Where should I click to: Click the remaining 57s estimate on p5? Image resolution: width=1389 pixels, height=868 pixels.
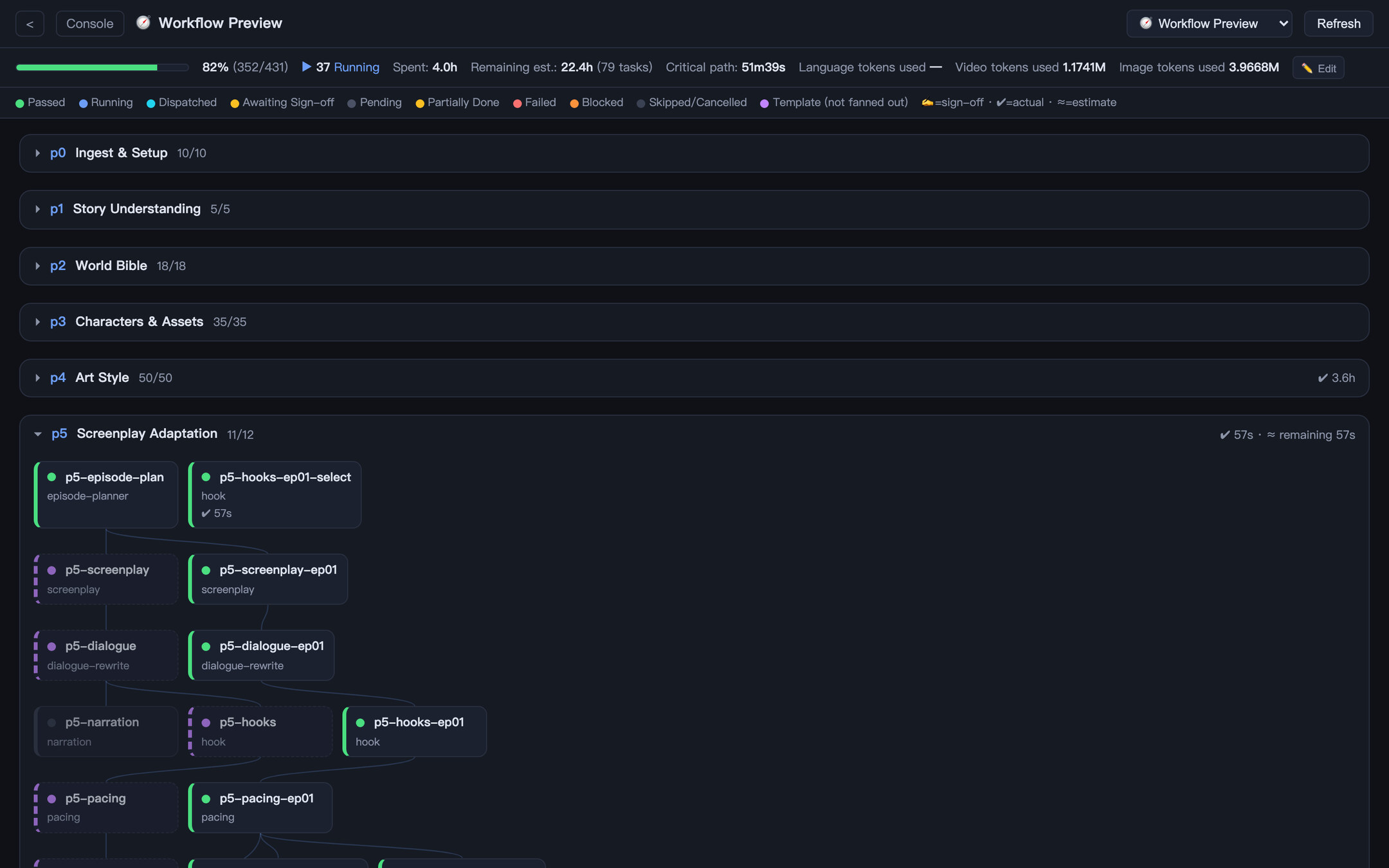point(1311,435)
